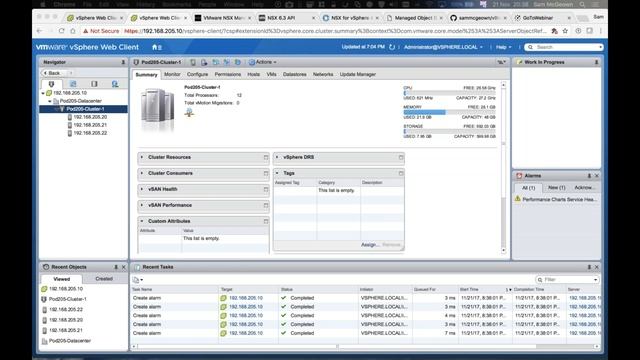Image resolution: width=640 pixels, height=360 pixels.
Task: Close the Recent Tasks panel
Action: click(597, 267)
